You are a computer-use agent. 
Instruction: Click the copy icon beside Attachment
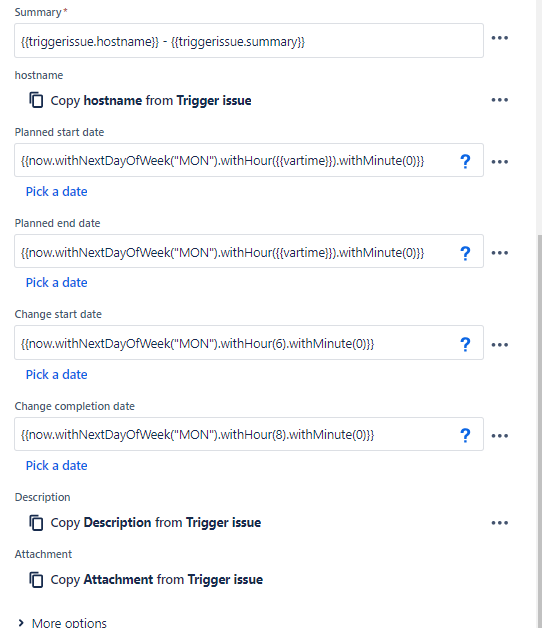pyautogui.click(x=36, y=580)
